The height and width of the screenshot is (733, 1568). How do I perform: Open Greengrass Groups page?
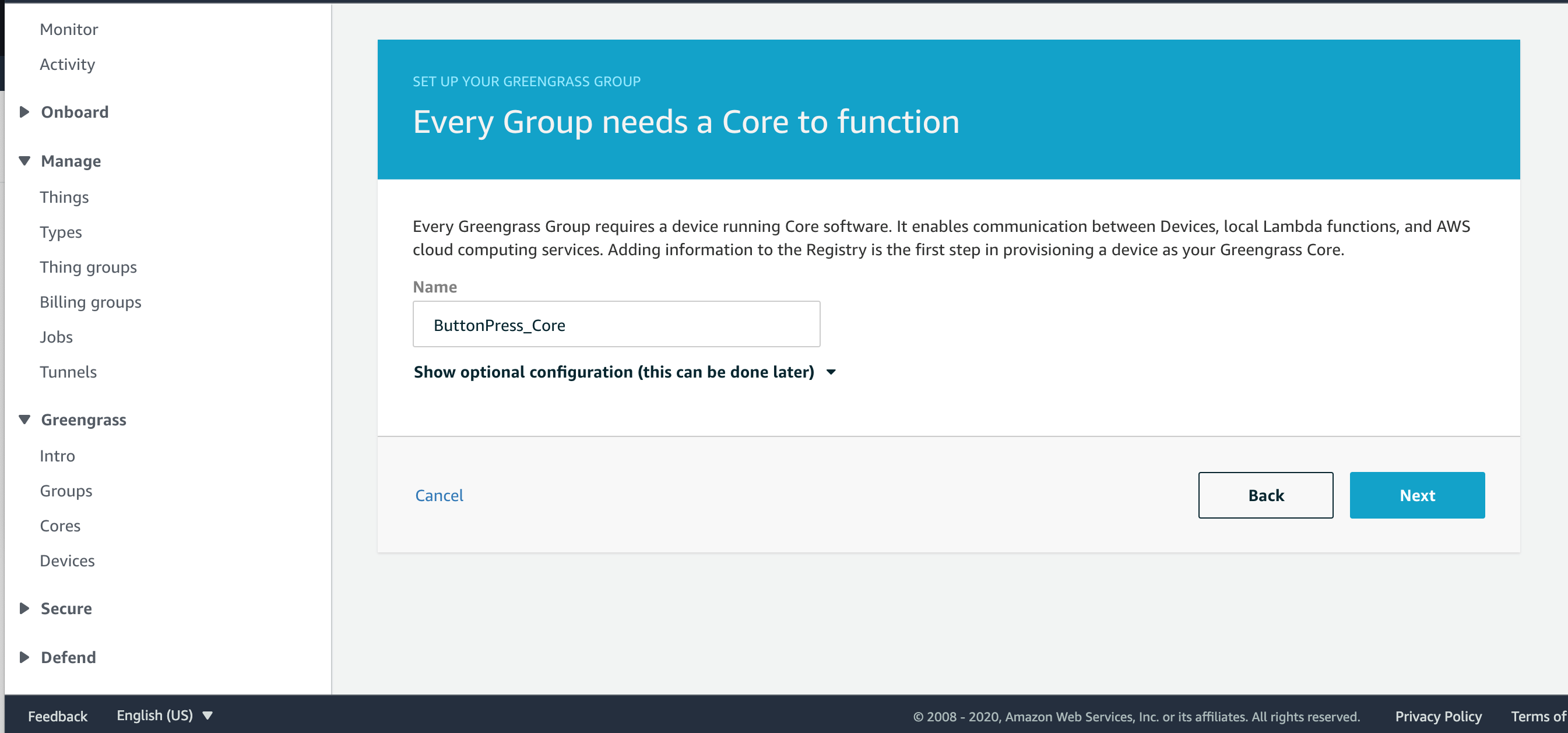66,491
